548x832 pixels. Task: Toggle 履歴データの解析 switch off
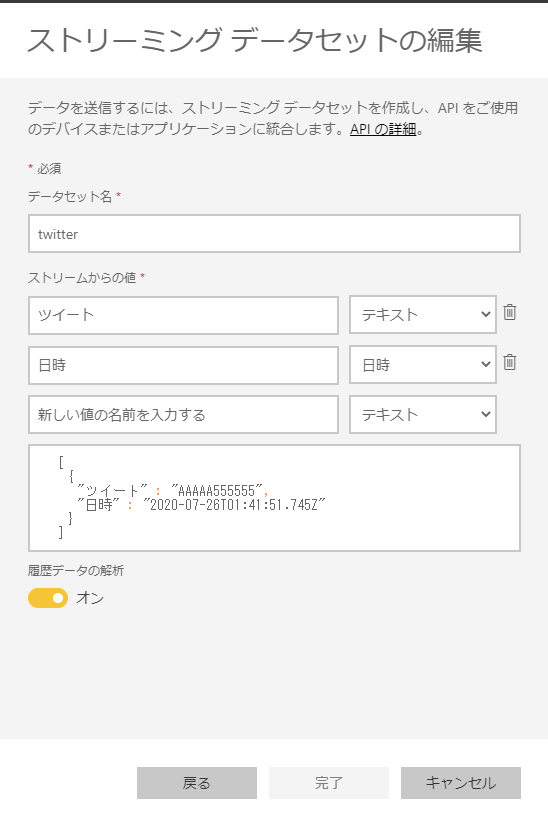pyautogui.click(x=48, y=598)
